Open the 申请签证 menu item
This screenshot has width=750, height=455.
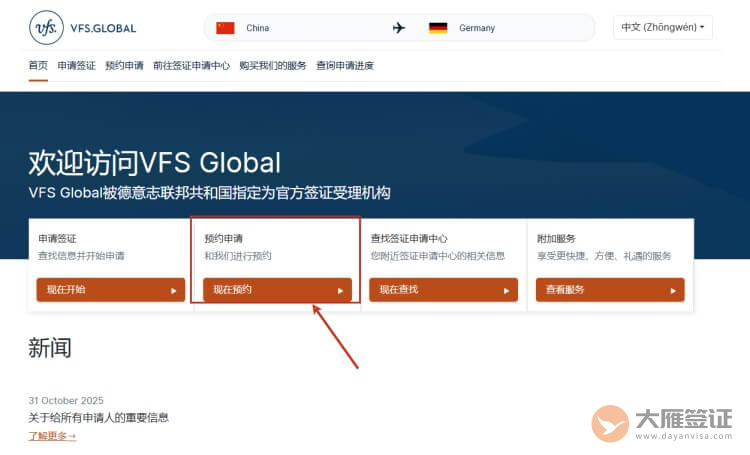point(77,65)
